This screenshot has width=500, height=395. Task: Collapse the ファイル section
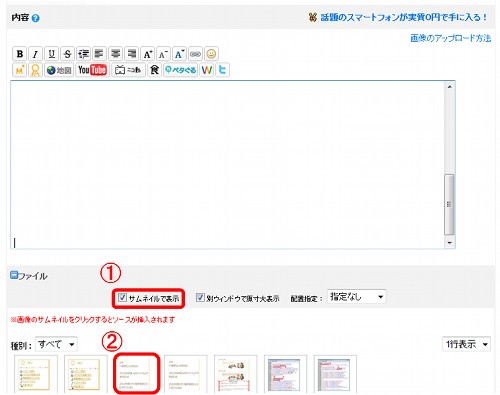click(14, 275)
